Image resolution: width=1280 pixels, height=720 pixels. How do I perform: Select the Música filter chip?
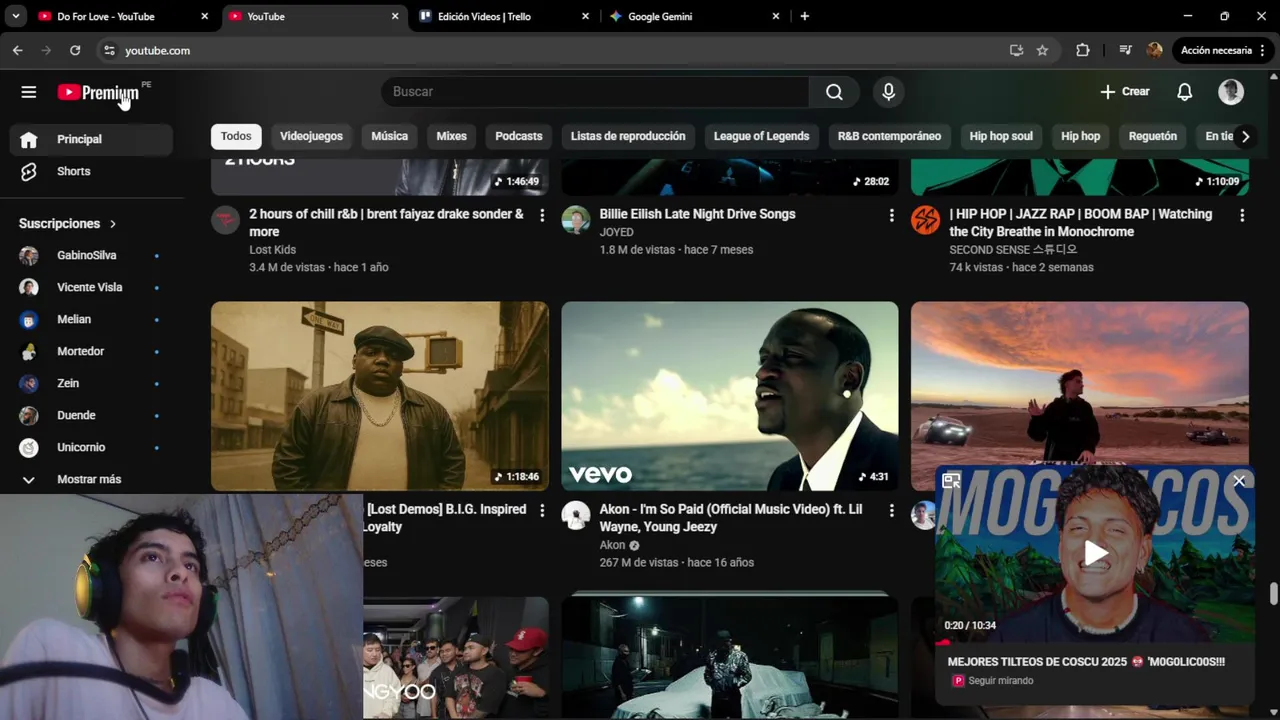(x=389, y=136)
